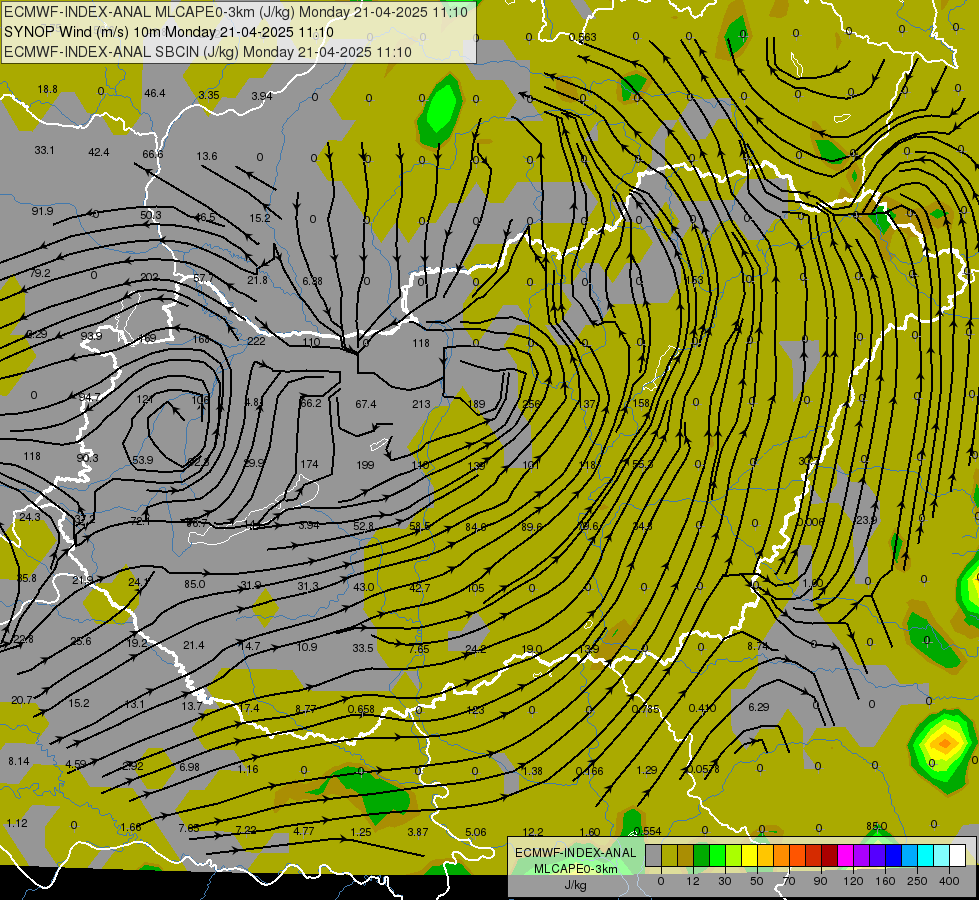Click the grid value 8.74
Viewport: 979px width, 900px height.
(757, 646)
